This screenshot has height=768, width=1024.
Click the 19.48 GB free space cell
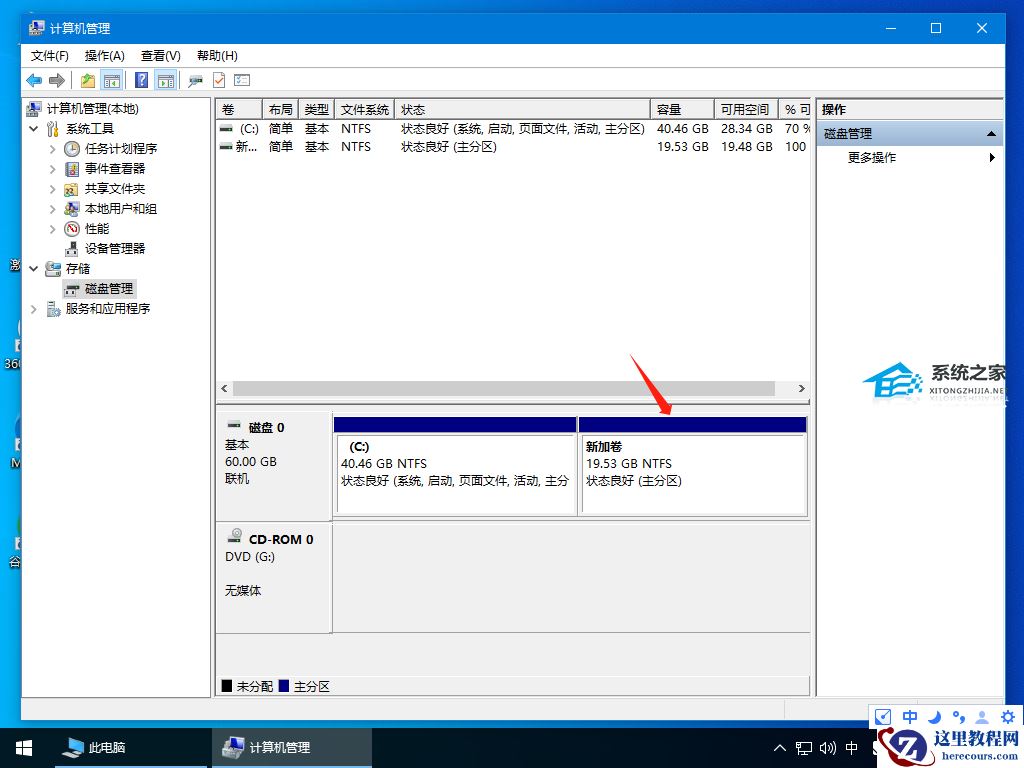tap(746, 147)
